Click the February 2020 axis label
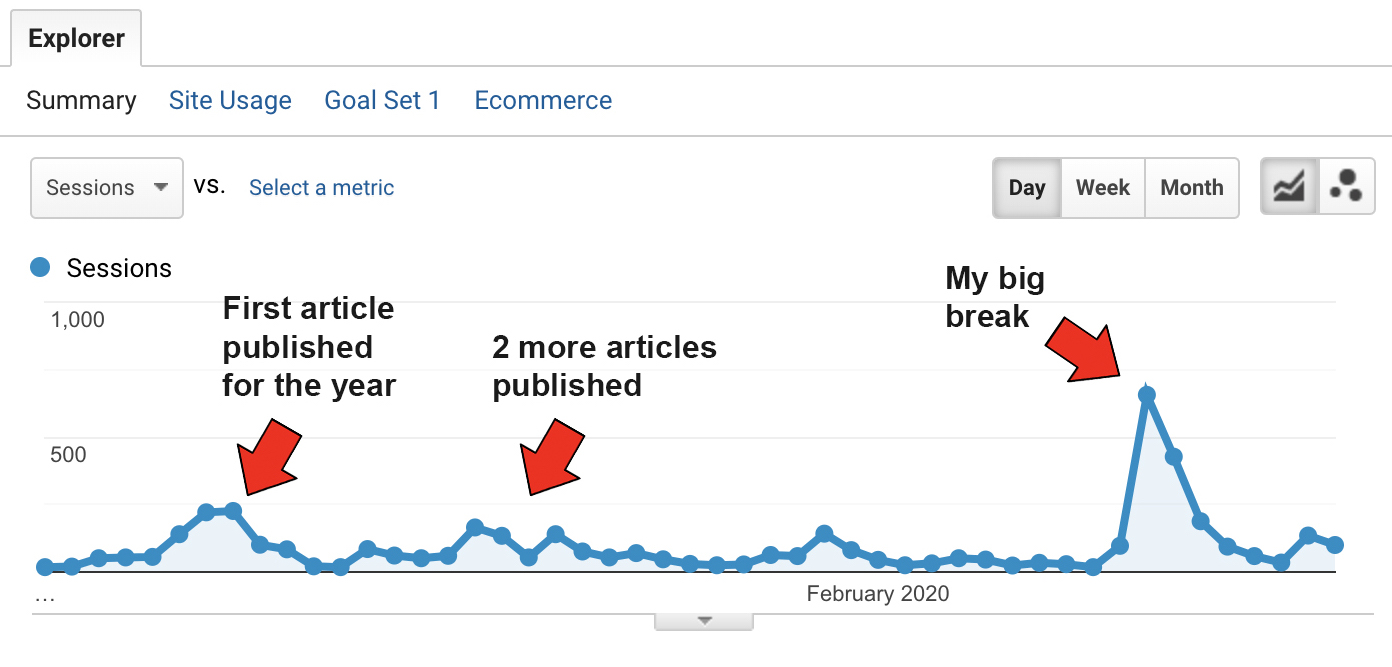1392x667 pixels. 877,593
